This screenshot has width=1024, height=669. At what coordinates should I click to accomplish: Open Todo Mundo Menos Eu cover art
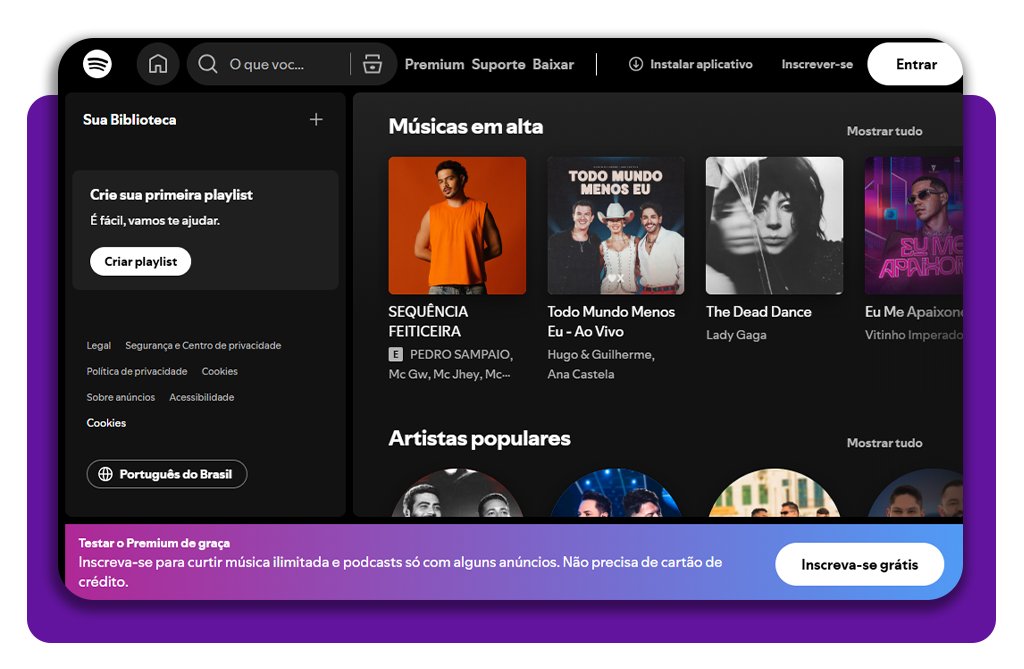click(x=616, y=225)
